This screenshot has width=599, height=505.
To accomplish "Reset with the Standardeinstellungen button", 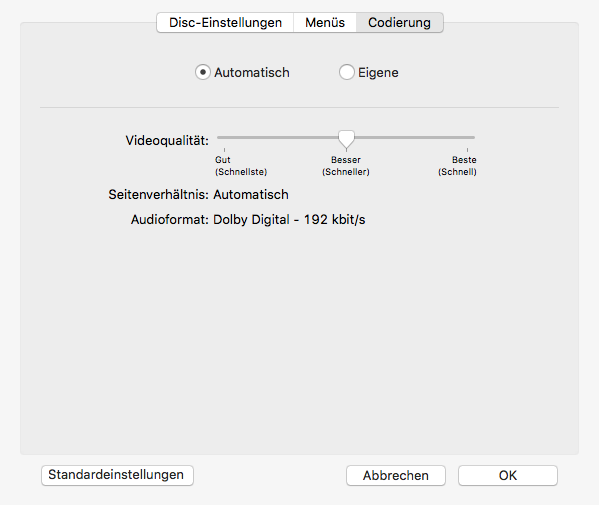I will pyautogui.click(x=117, y=475).
